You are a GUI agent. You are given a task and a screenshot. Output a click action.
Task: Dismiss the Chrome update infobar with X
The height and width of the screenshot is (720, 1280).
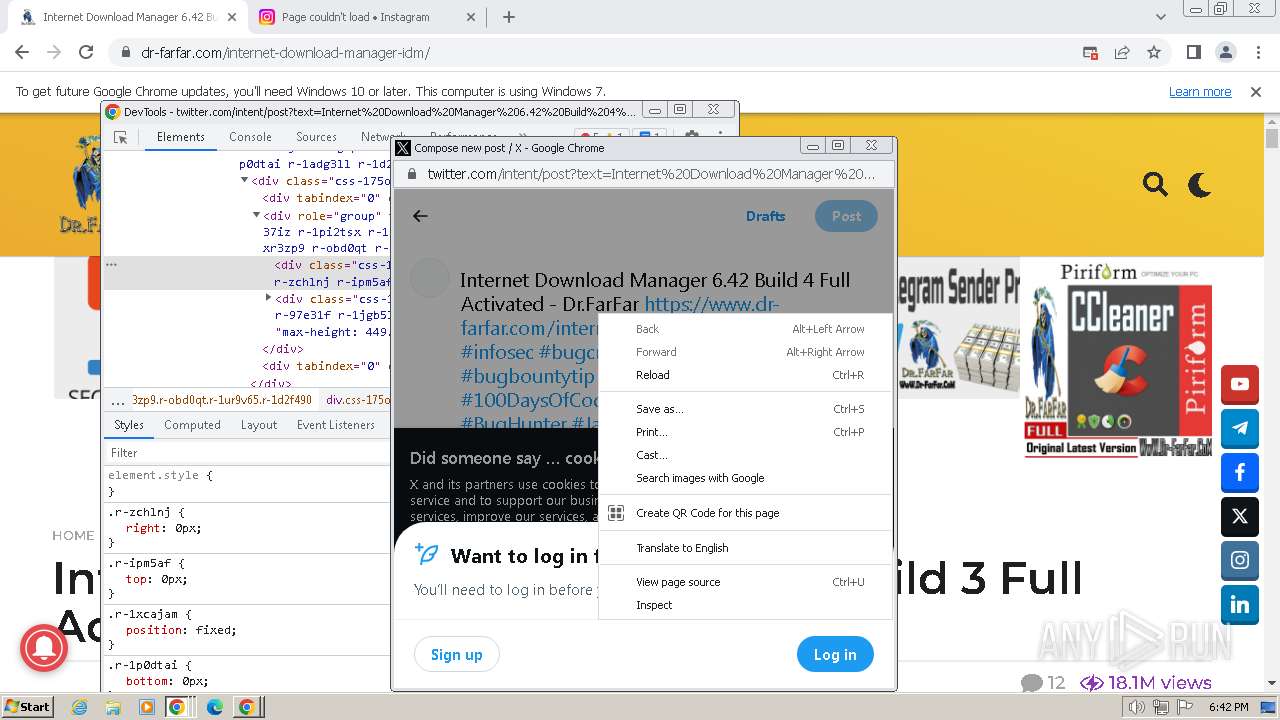(x=1256, y=91)
